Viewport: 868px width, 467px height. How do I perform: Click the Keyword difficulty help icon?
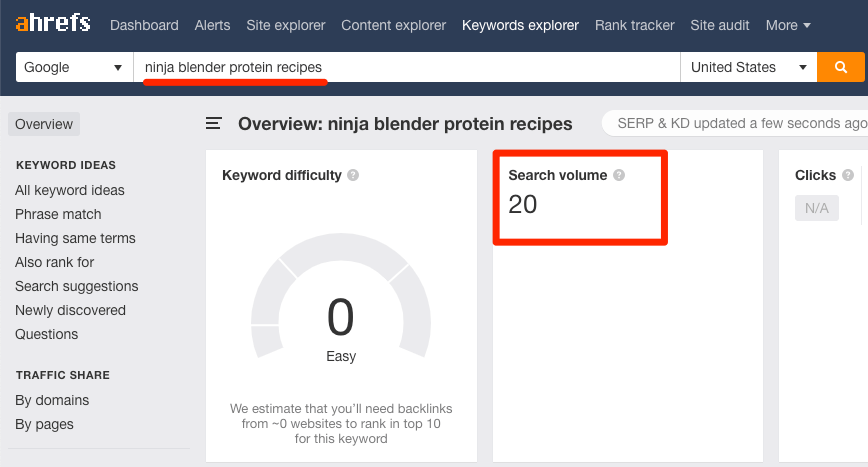[353, 175]
